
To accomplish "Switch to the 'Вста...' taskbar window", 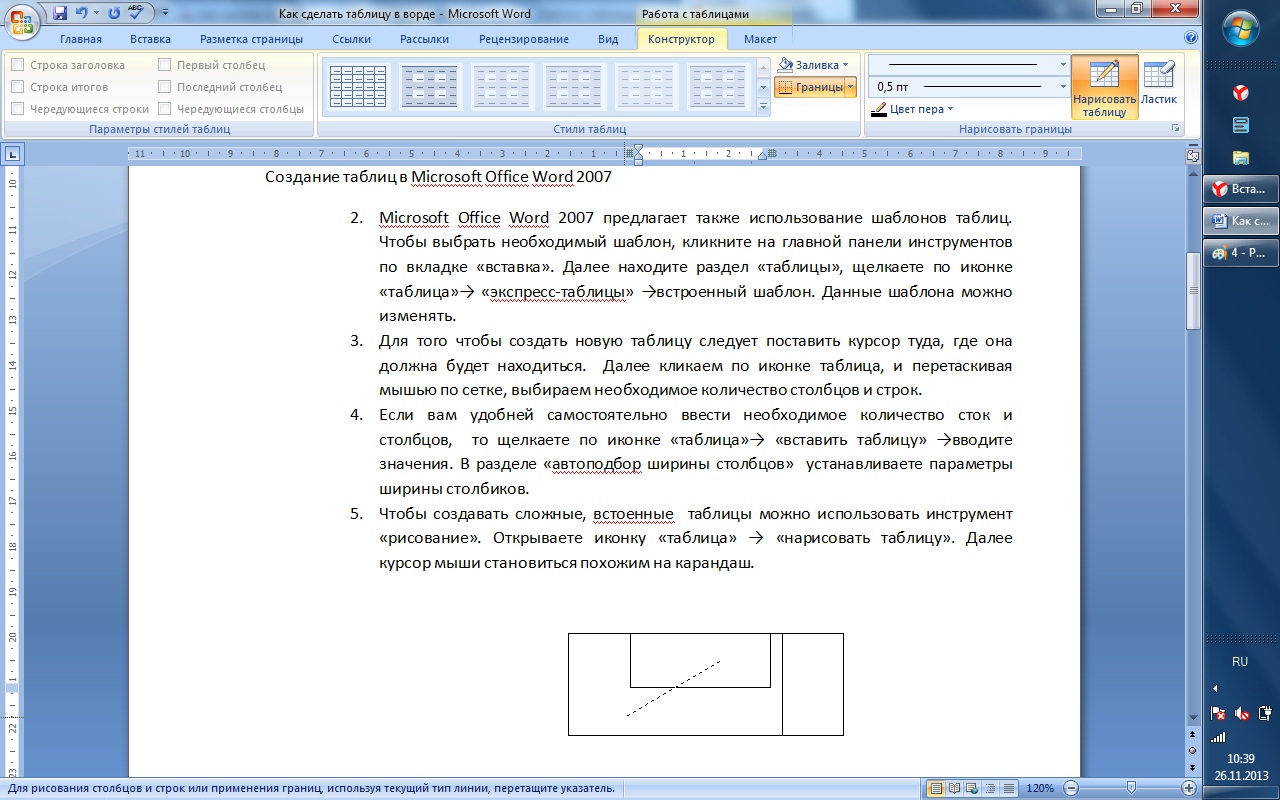I will (1241, 188).
